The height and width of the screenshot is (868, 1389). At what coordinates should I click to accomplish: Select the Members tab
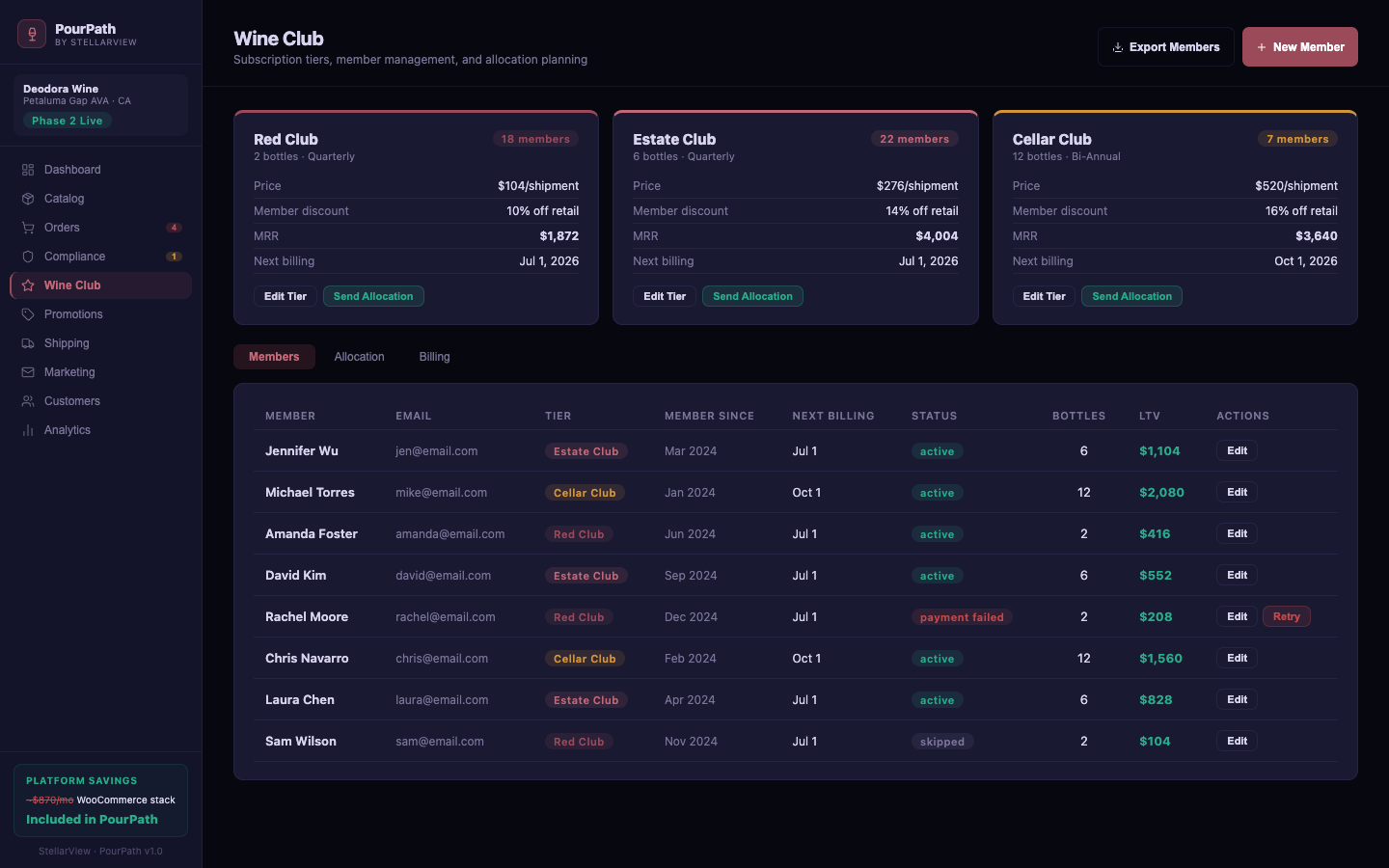[x=274, y=357]
